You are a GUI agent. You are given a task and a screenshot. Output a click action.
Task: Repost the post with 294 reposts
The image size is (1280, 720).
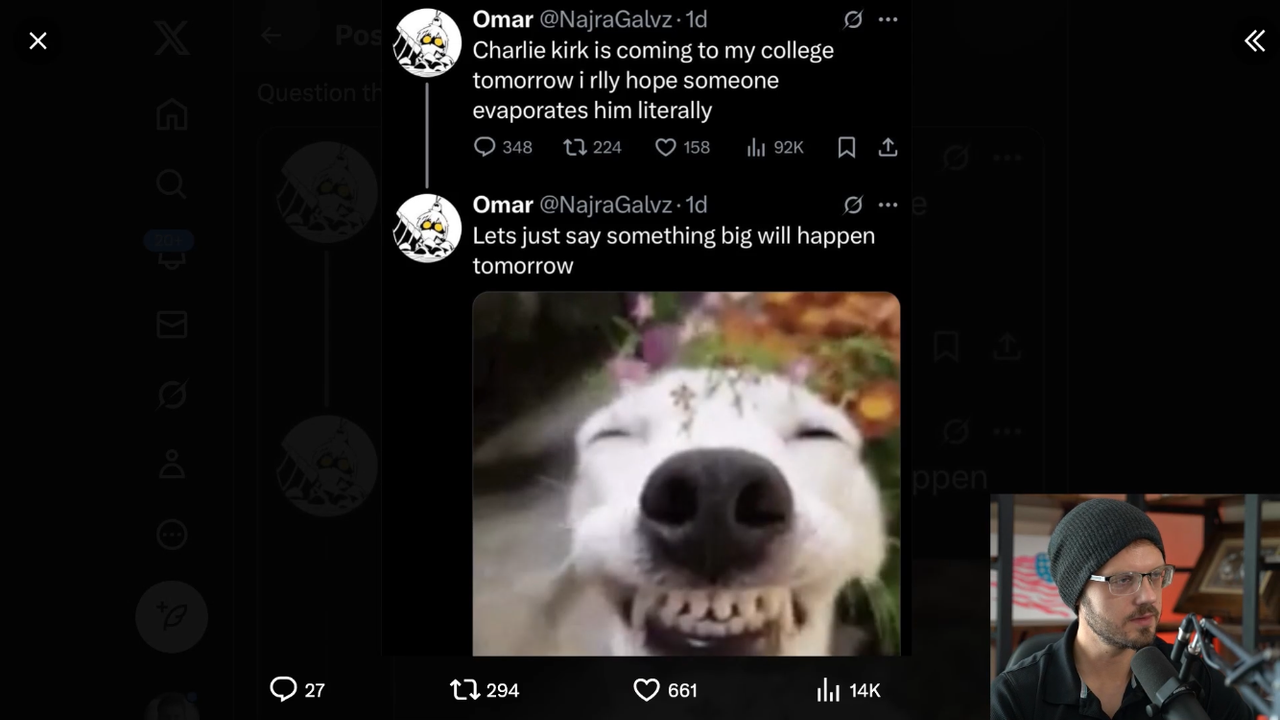tap(485, 690)
